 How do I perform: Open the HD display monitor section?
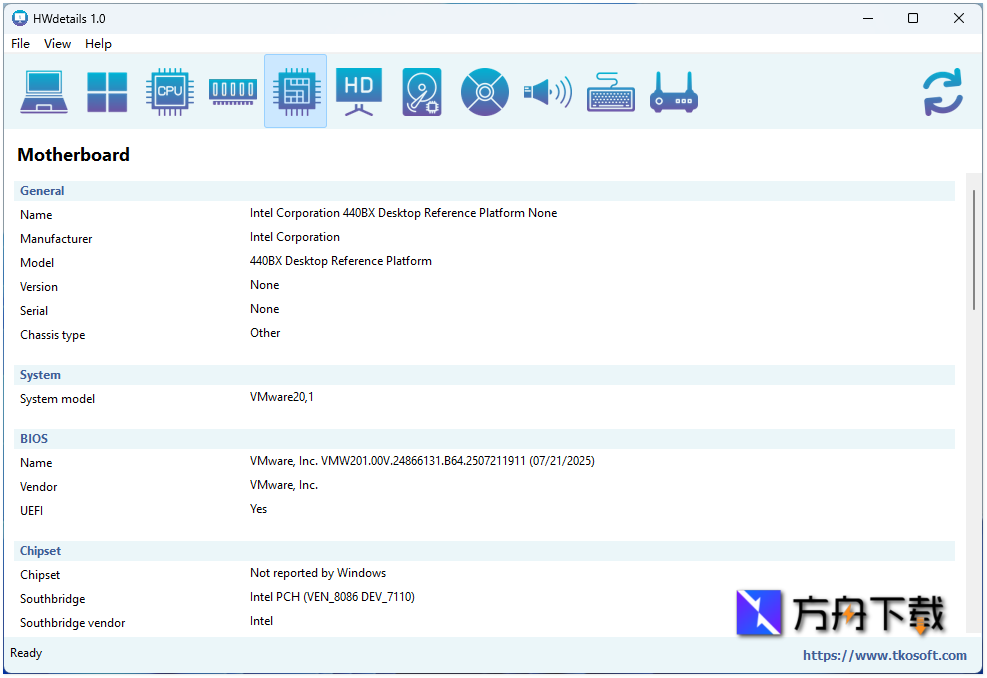click(359, 92)
